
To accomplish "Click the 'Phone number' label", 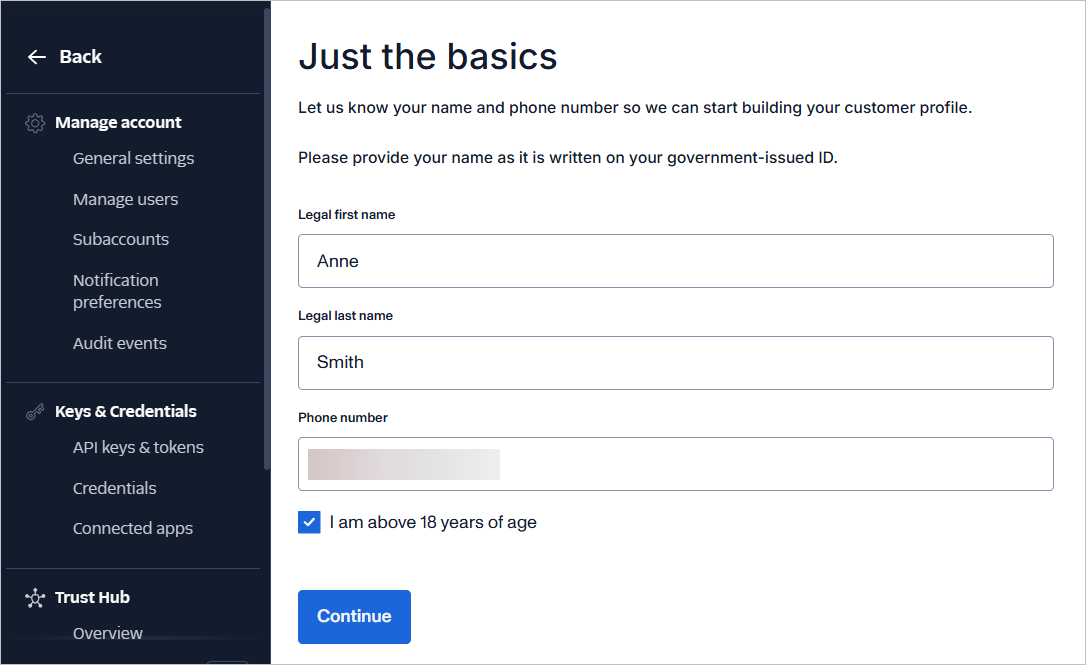I will (x=343, y=418).
